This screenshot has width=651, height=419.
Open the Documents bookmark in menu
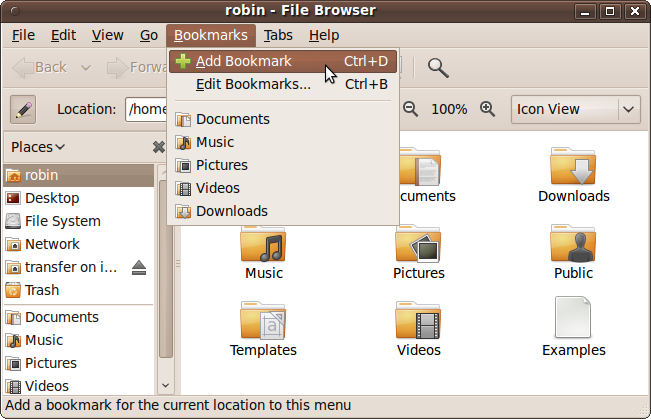point(283,119)
